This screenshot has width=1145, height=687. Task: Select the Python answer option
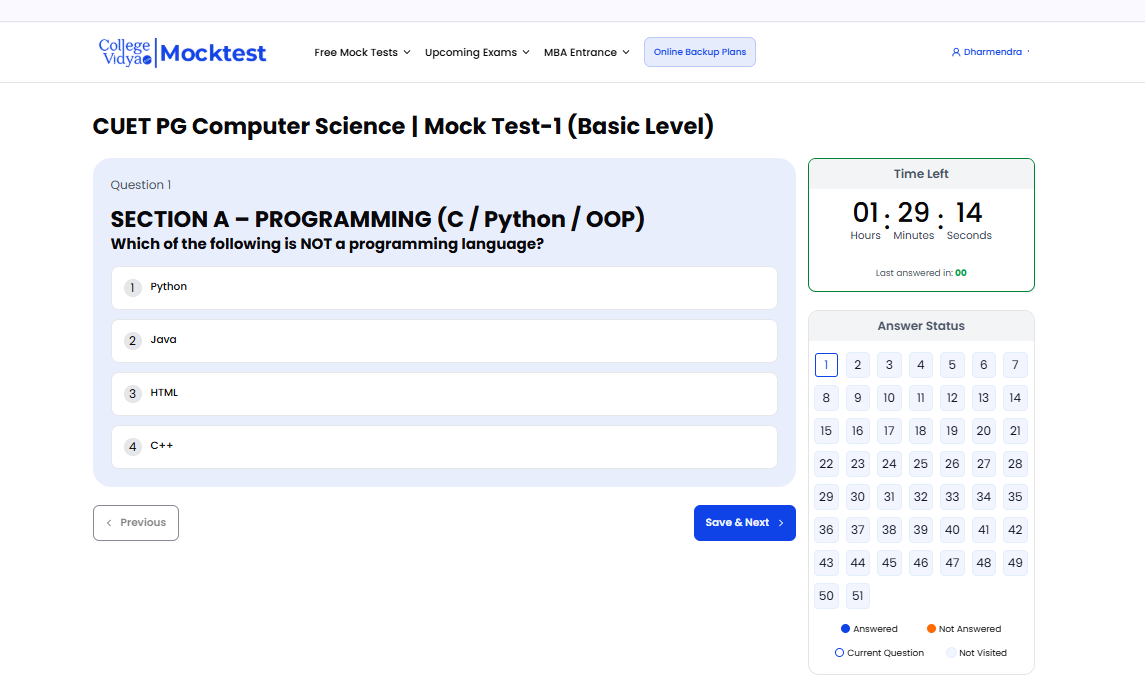pos(444,288)
